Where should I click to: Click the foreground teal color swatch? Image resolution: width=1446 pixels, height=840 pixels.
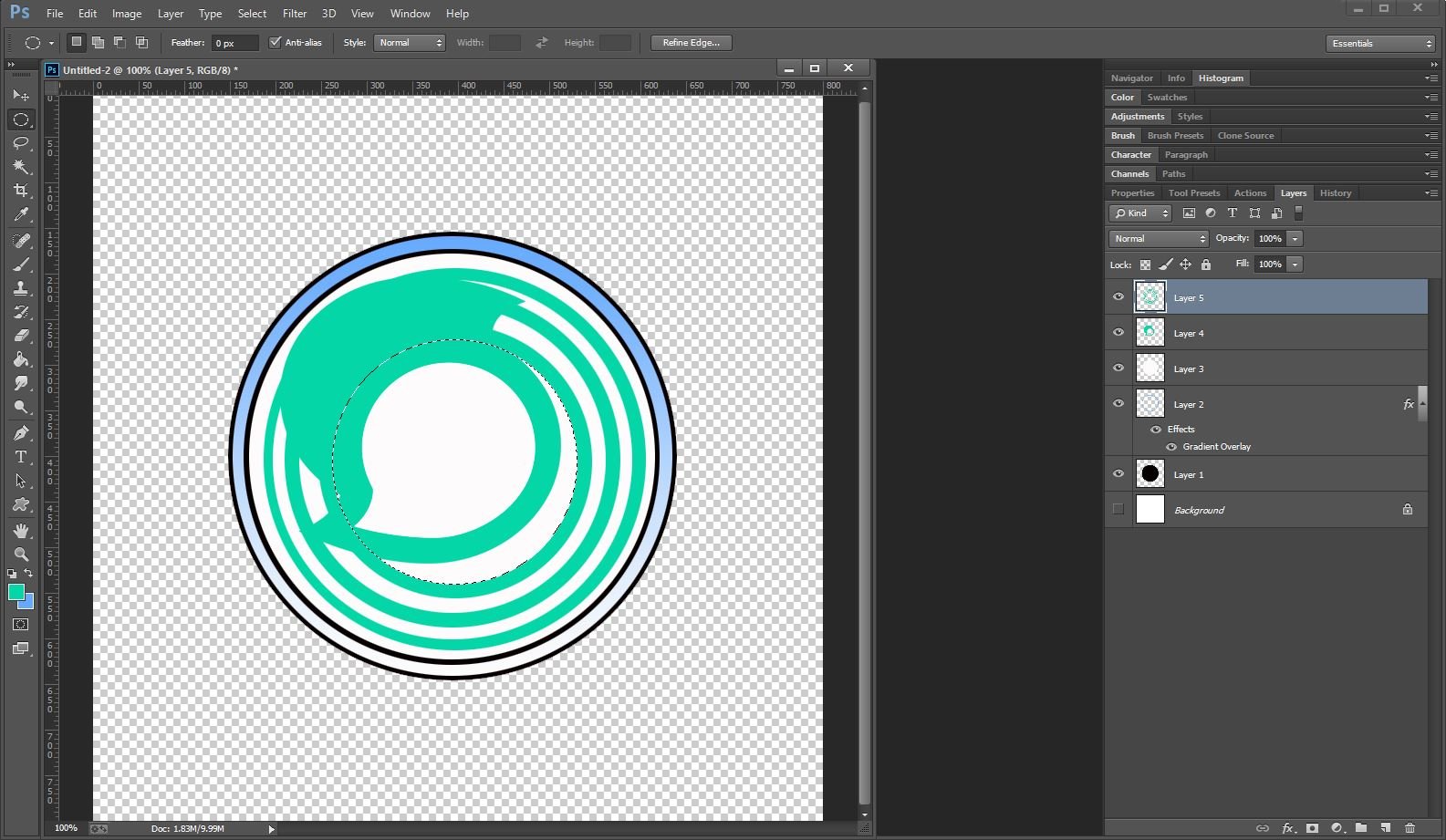(x=16, y=592)
